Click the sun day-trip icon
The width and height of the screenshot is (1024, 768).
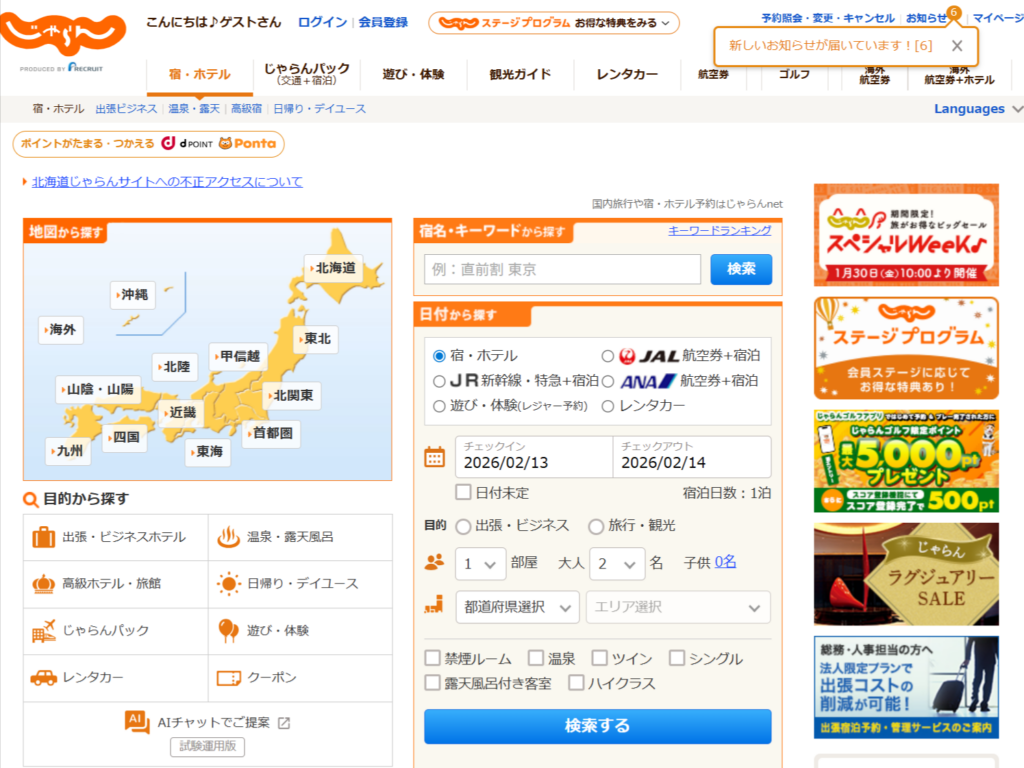click(229, 584)
